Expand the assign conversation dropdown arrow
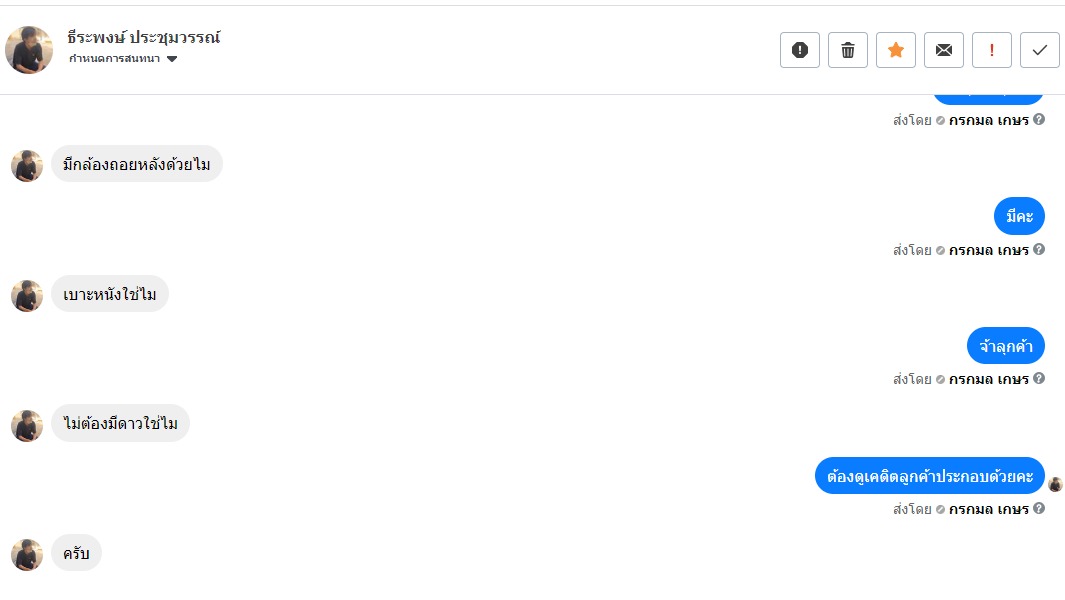The height and width of the screenshot is (600, 1065). [172, 60]
